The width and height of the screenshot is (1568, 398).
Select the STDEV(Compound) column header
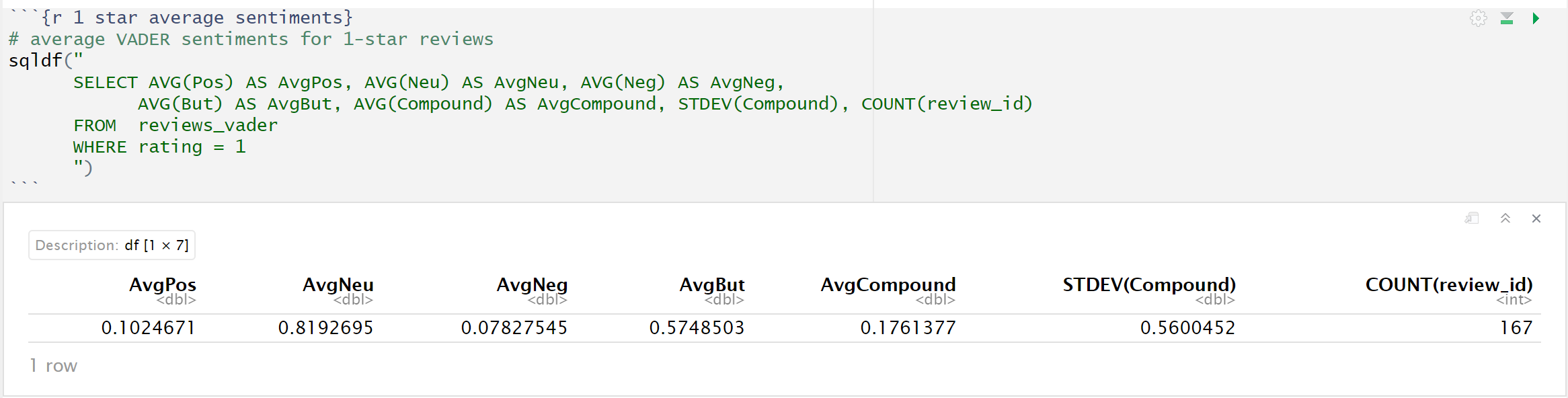click(x=1149, y=285)
